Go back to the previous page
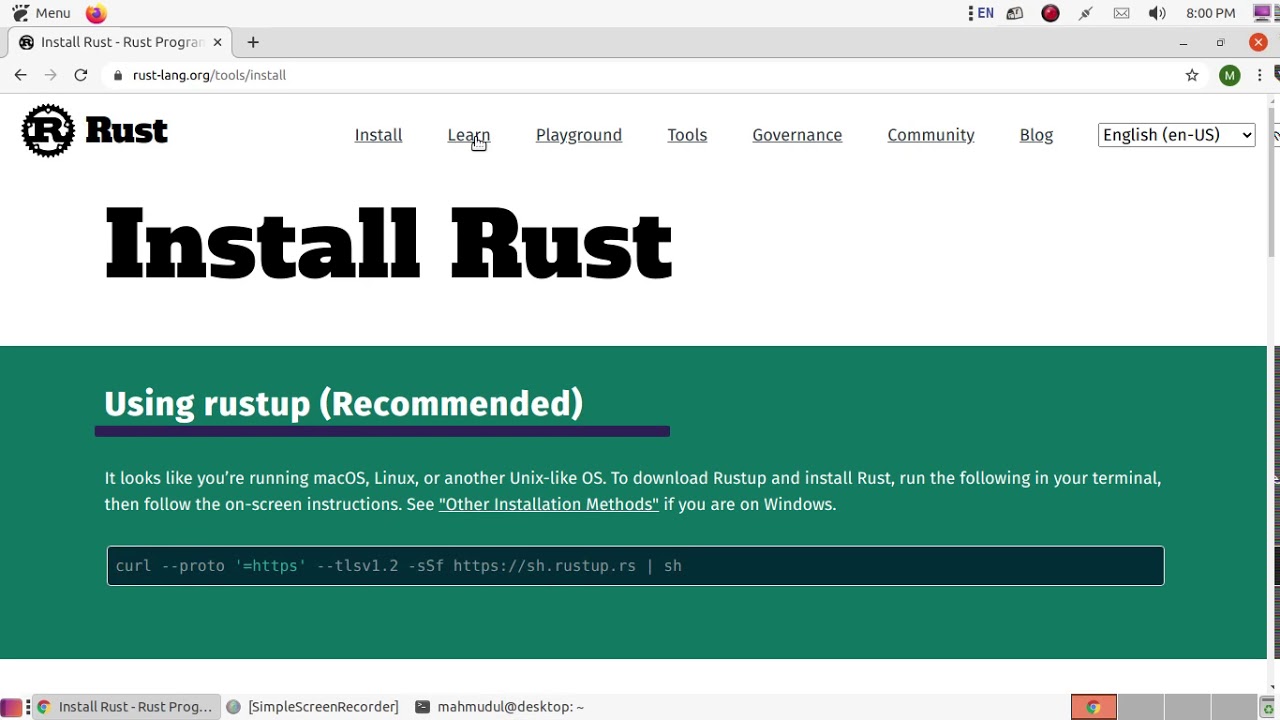Image resolution: width=1280 pixels, height=720 pixels. (20, 75)
